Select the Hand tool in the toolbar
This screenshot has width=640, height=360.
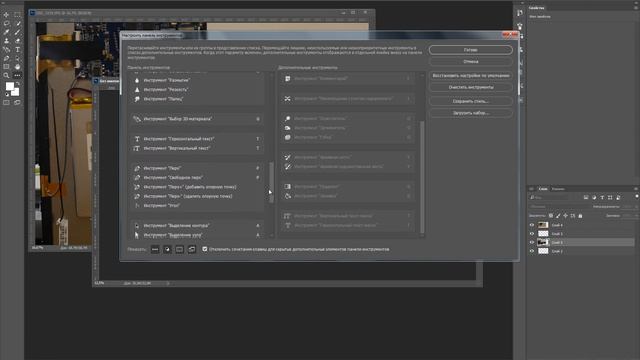tap(17, 67)
